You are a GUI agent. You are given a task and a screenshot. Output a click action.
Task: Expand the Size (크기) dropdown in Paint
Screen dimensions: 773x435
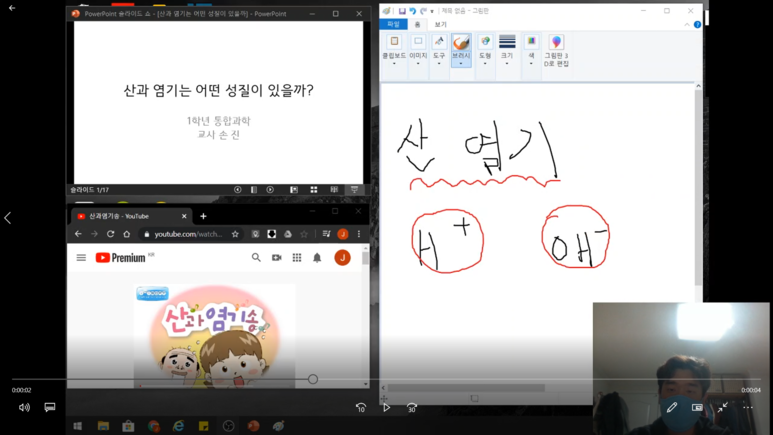coord(507,50)
